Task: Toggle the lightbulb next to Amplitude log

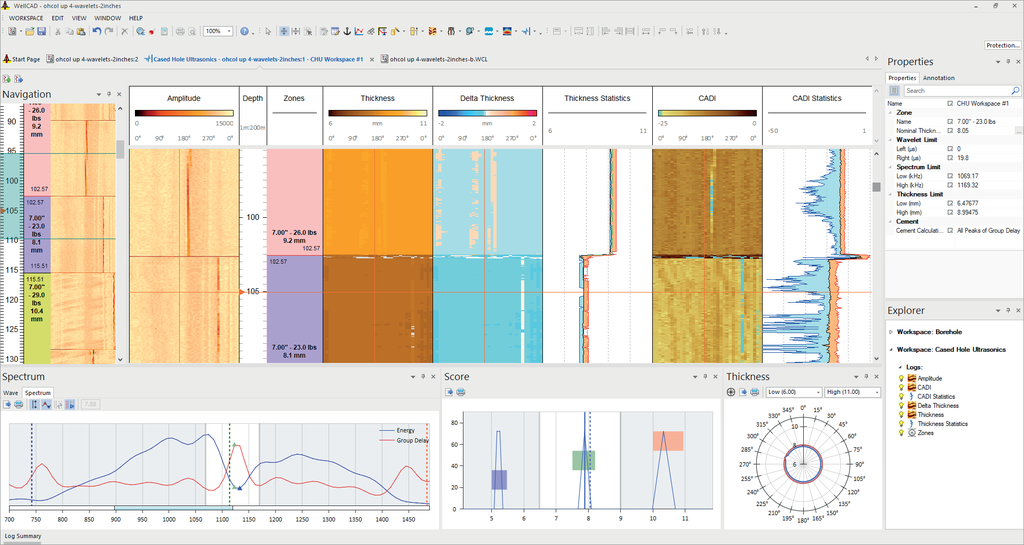Action: [x=900, y=379]
